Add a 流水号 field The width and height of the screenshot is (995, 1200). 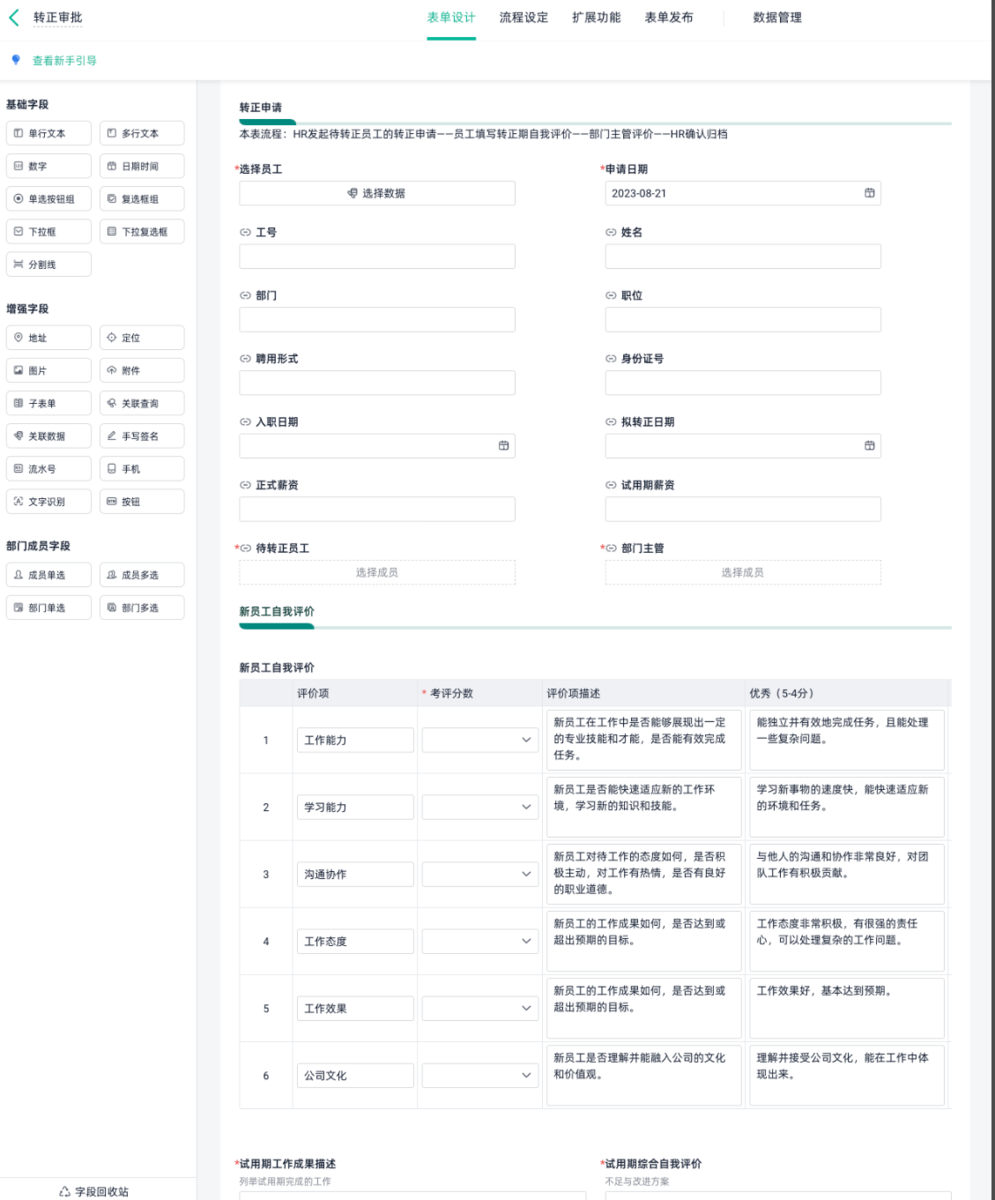48,468
